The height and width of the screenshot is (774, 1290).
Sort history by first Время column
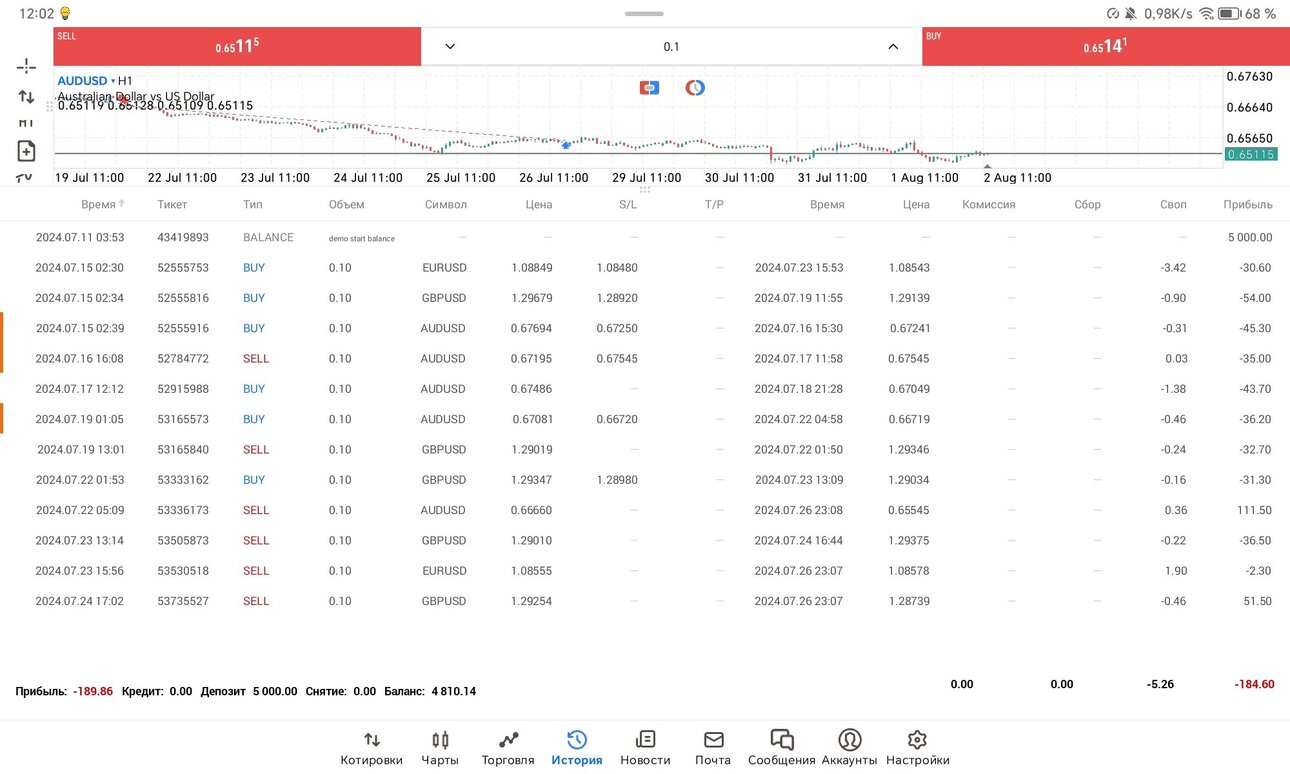coord(103,204)
